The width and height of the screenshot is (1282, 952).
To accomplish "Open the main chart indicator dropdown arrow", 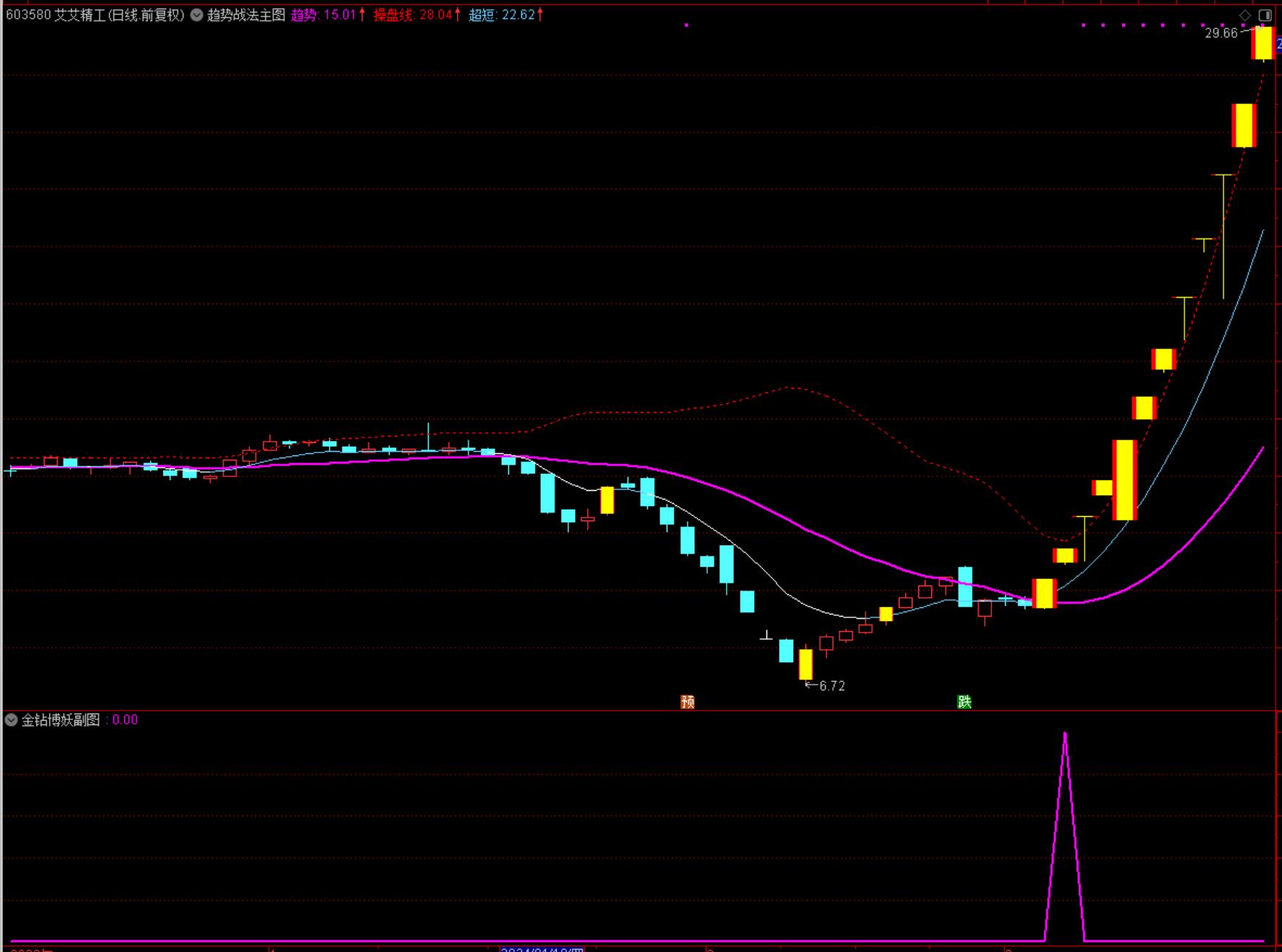I will pos(197,15).
